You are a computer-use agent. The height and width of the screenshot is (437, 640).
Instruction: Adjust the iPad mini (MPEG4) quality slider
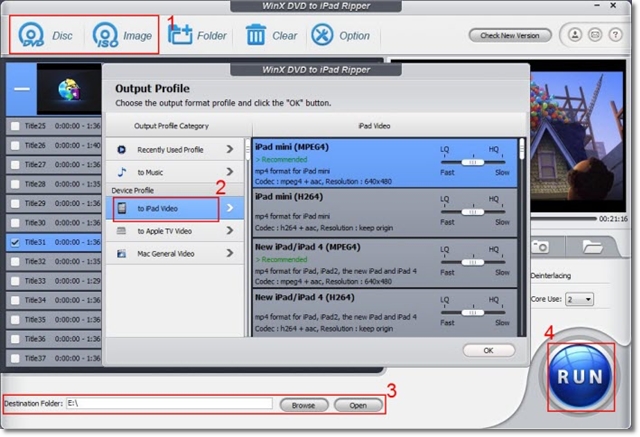pyautogui.click(x=468, y=160)
